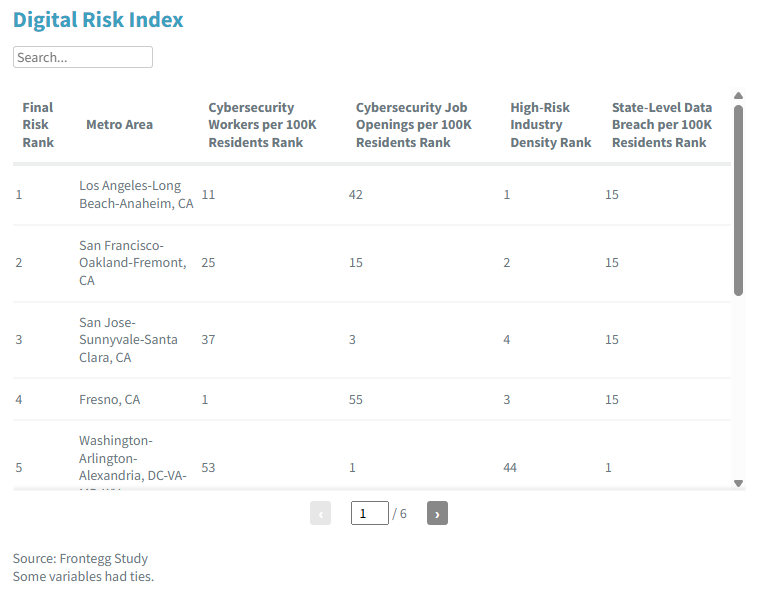
Task: Sort by Final Risk Rank column header
Action: (38, 125)
